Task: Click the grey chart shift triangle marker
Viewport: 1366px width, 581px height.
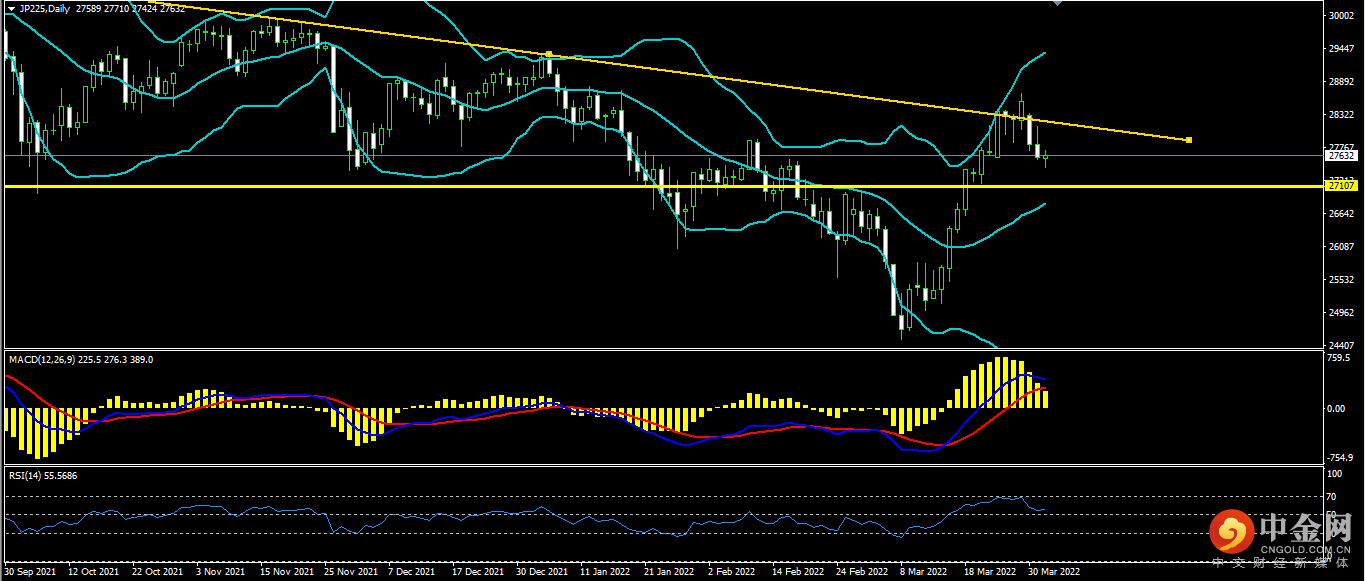Action: point(1058,3)
